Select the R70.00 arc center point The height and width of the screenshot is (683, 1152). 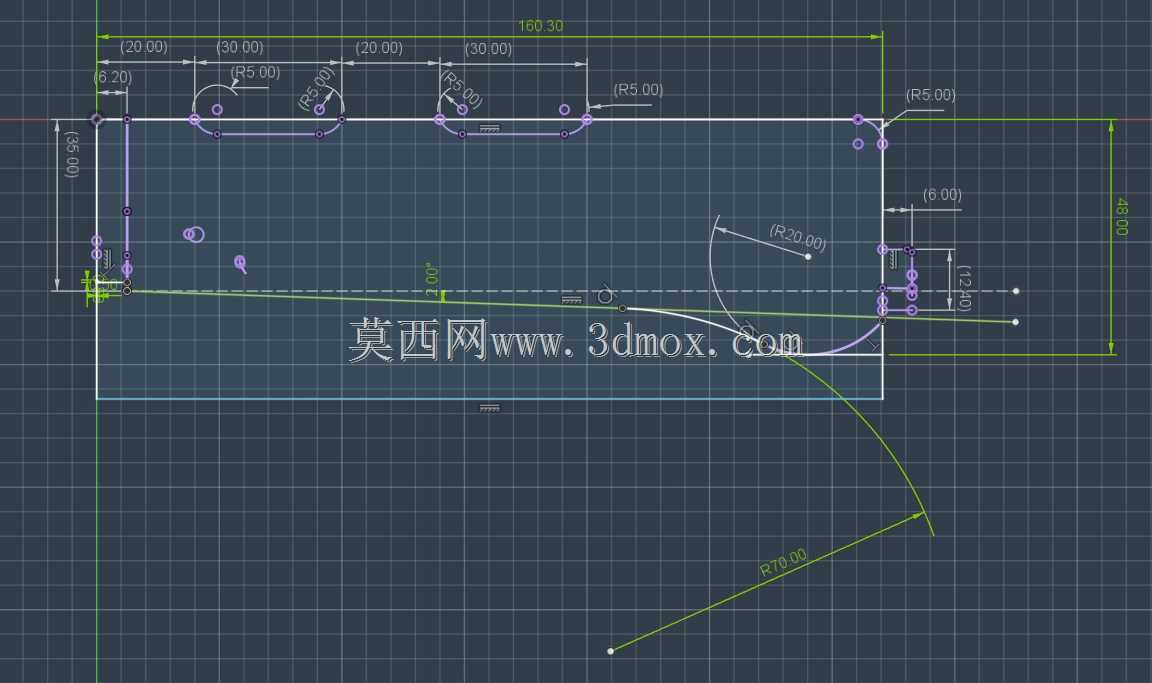[x=611, y=651]
